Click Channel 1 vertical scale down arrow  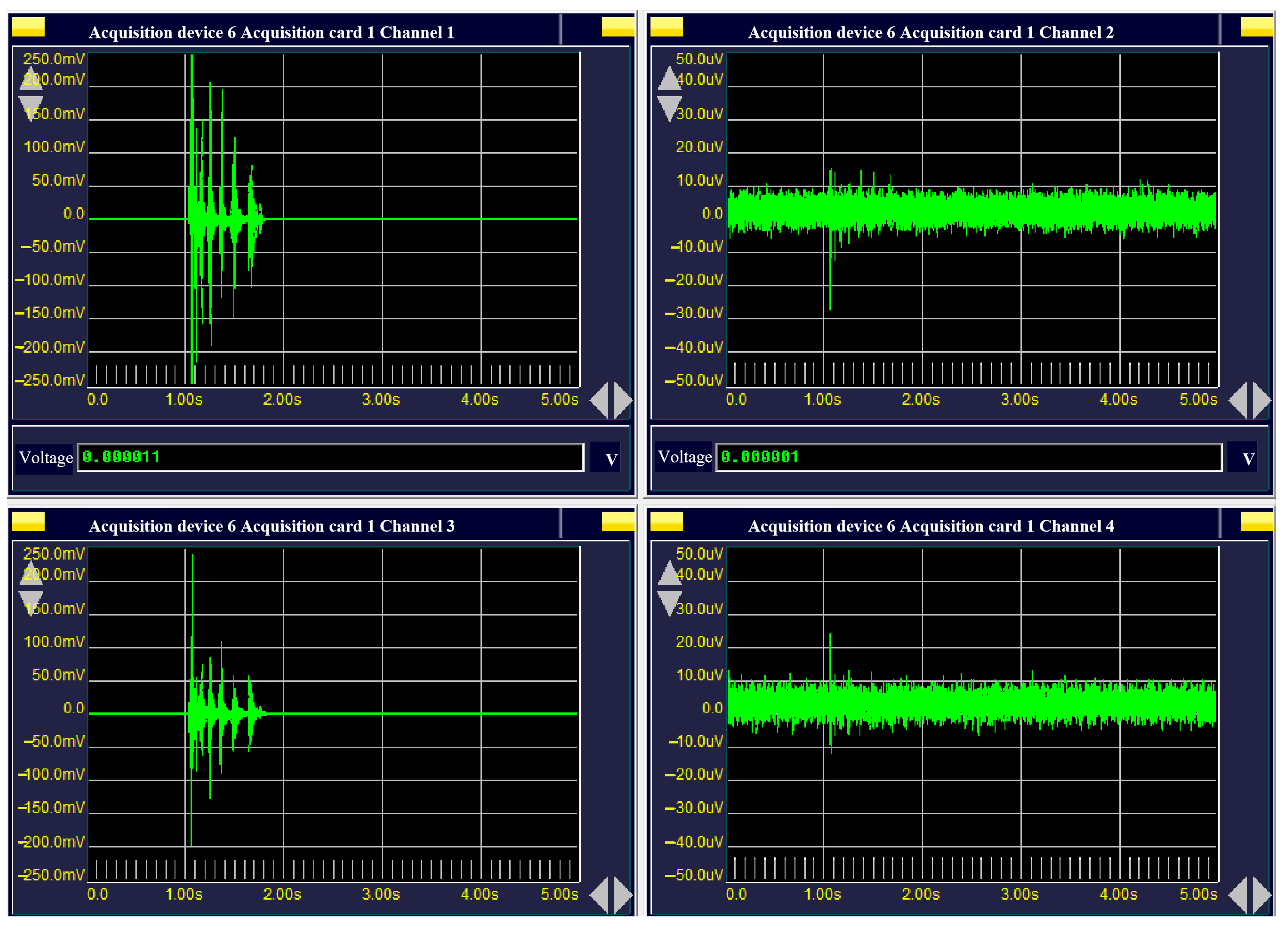pos(31,108)
